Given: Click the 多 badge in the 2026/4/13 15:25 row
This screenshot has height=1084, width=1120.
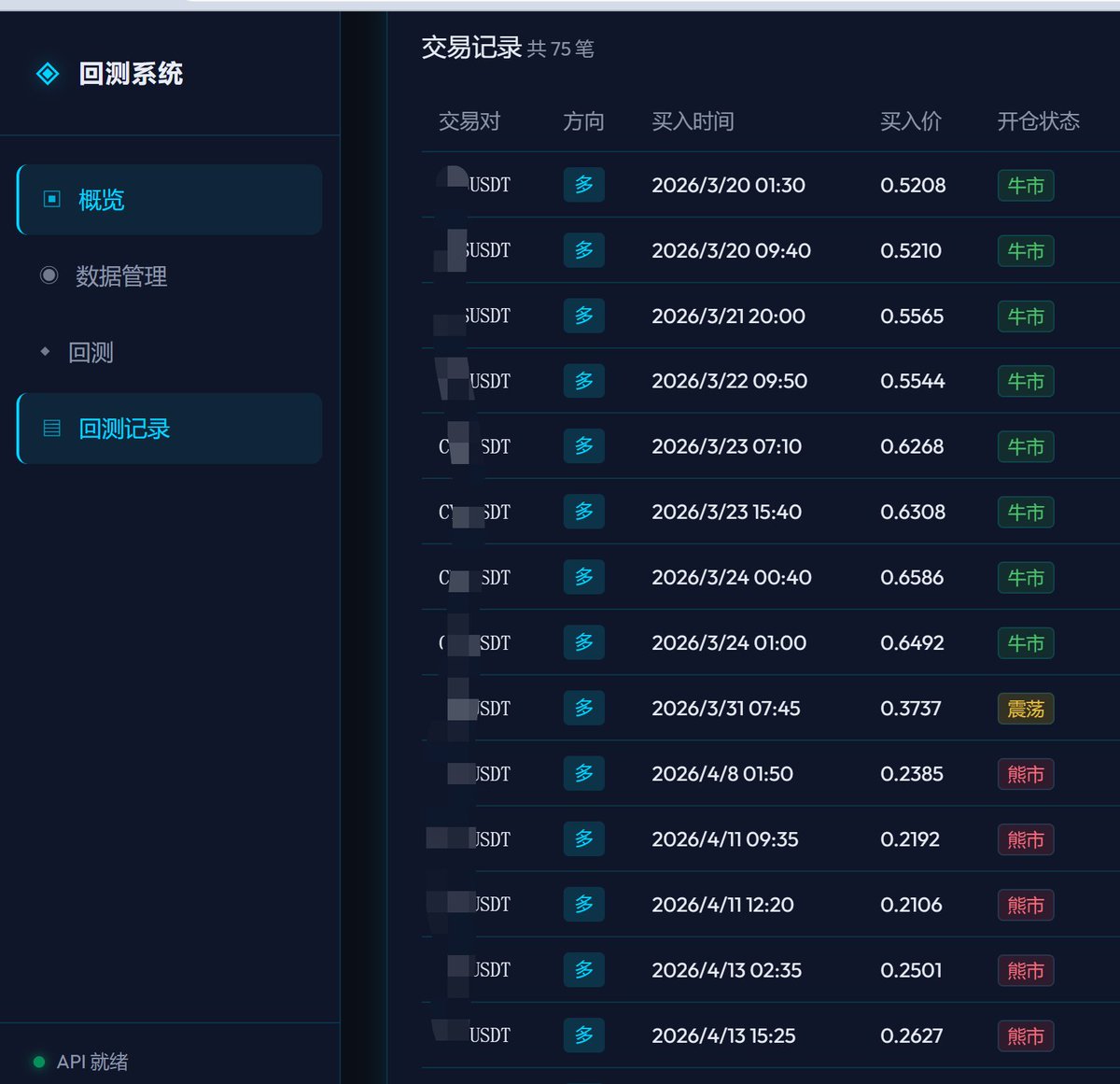Looking at the screenshot, I should 584,1035.
